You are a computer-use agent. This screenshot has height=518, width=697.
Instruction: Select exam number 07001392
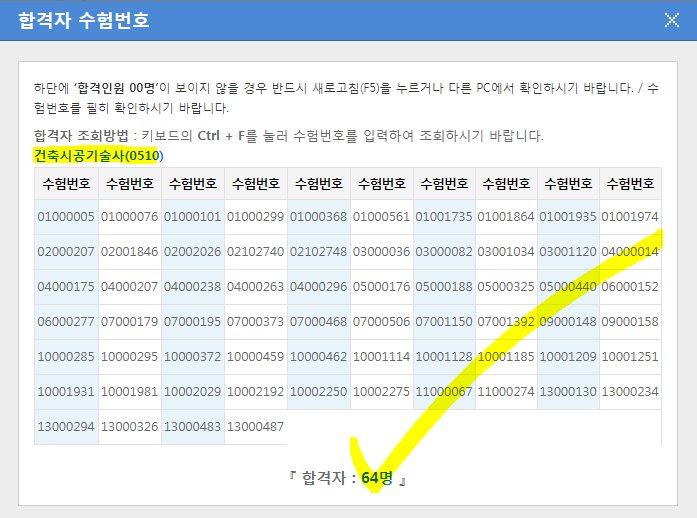pyautogui.click(x=506, y=321)
